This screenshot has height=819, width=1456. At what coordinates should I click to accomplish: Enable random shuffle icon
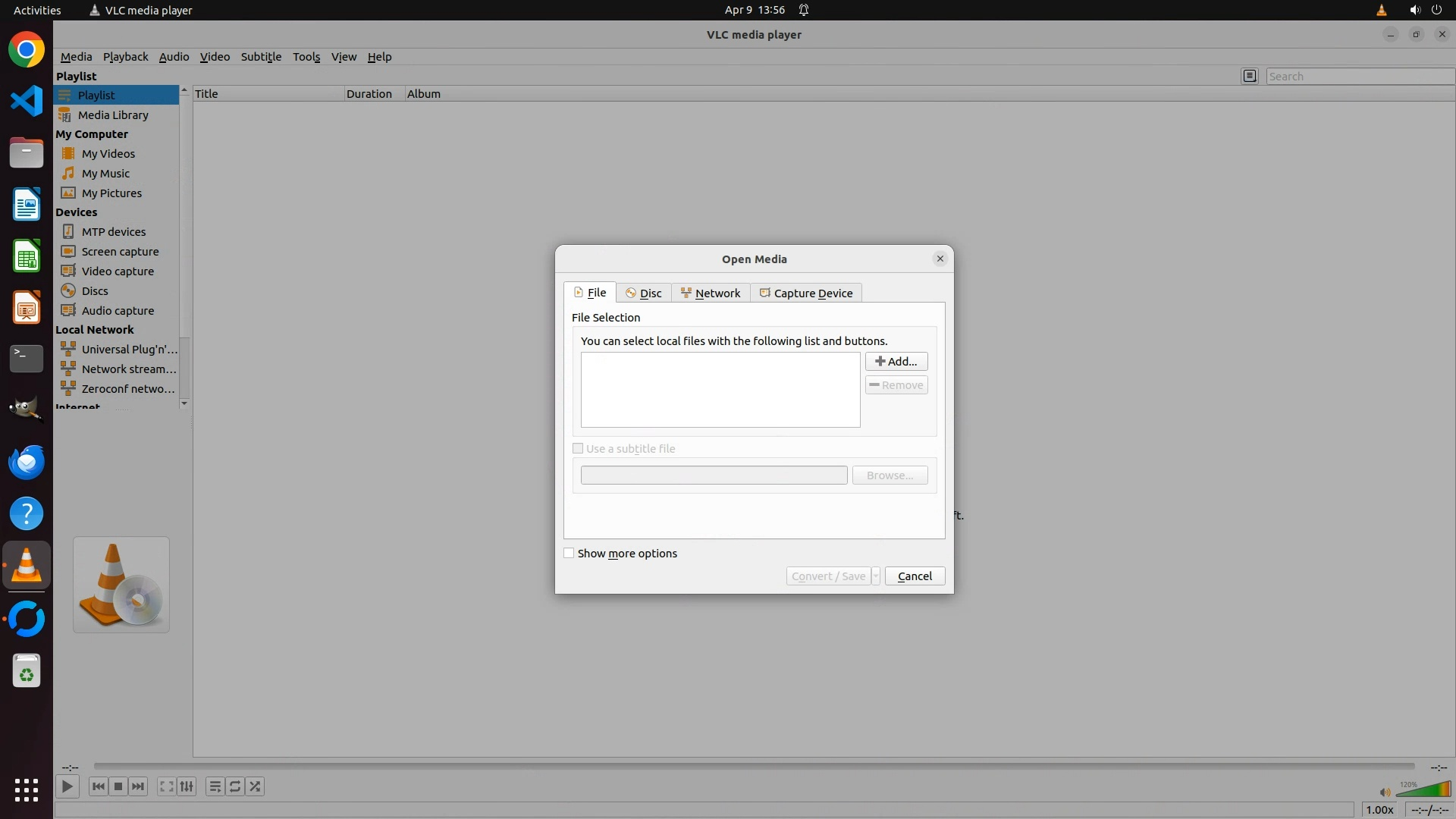[256, 786]
